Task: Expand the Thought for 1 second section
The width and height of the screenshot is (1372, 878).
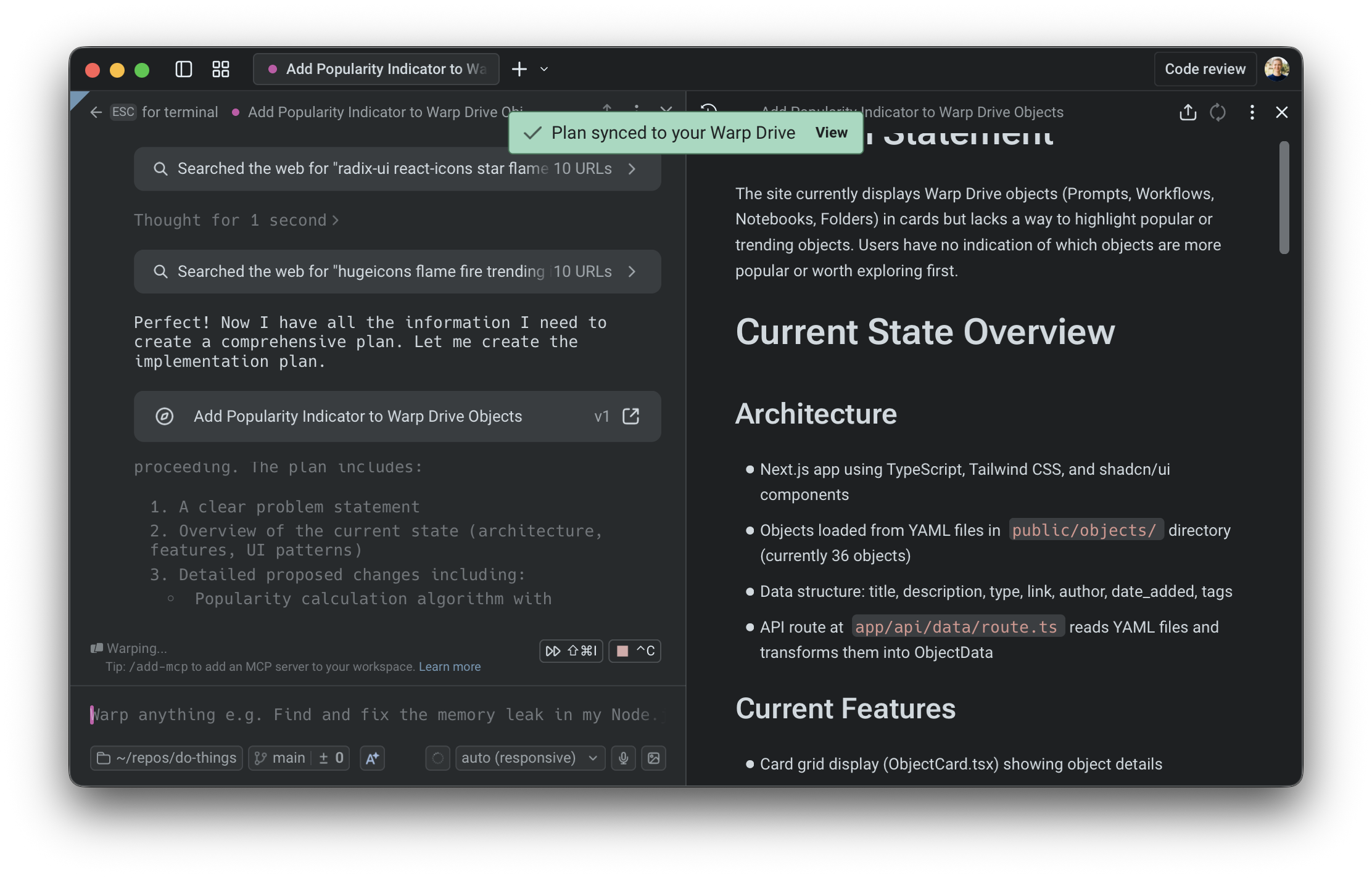Action: (x=236, y=220)
